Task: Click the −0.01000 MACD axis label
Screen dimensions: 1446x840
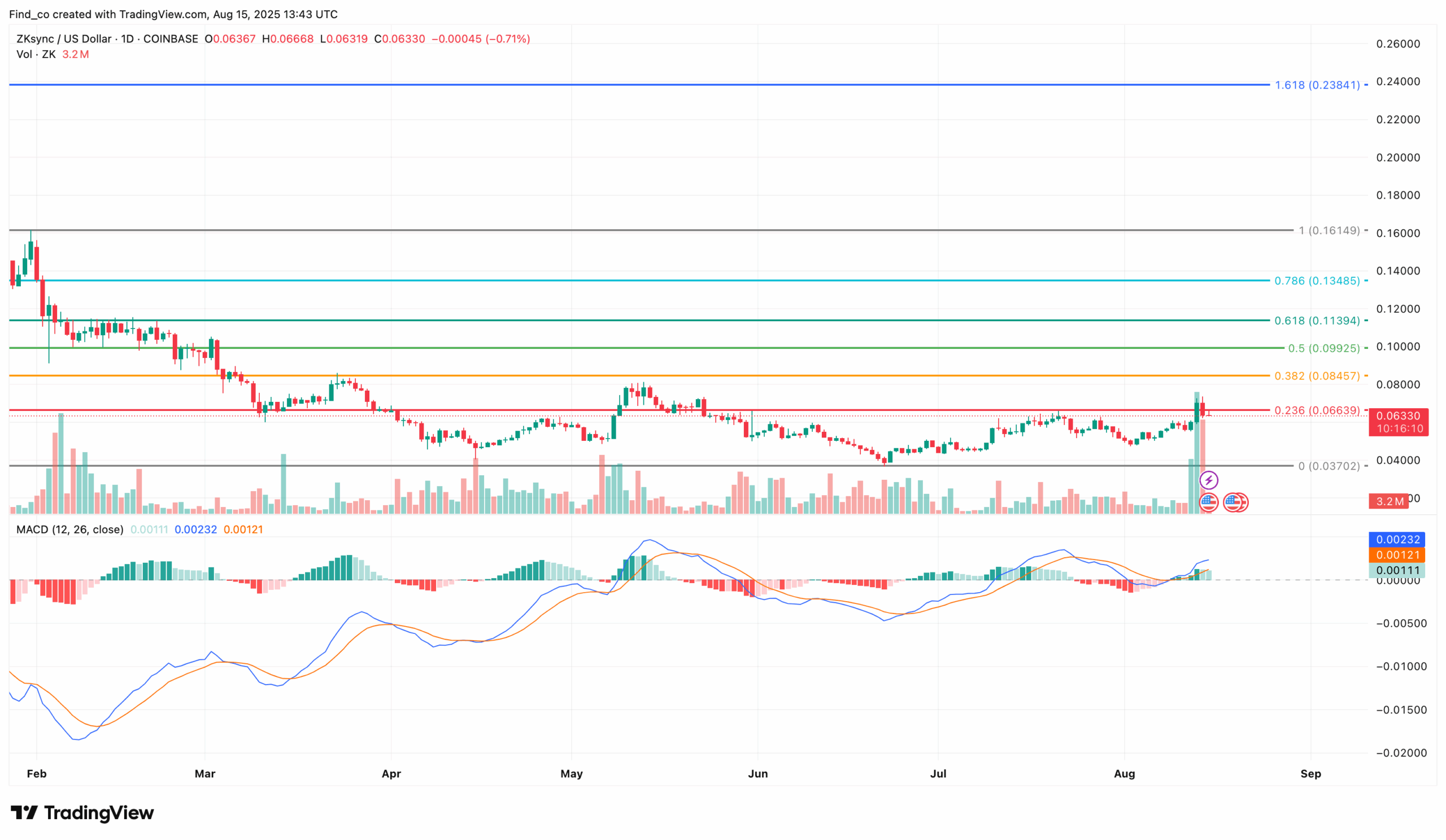Action: (1401, 667)
